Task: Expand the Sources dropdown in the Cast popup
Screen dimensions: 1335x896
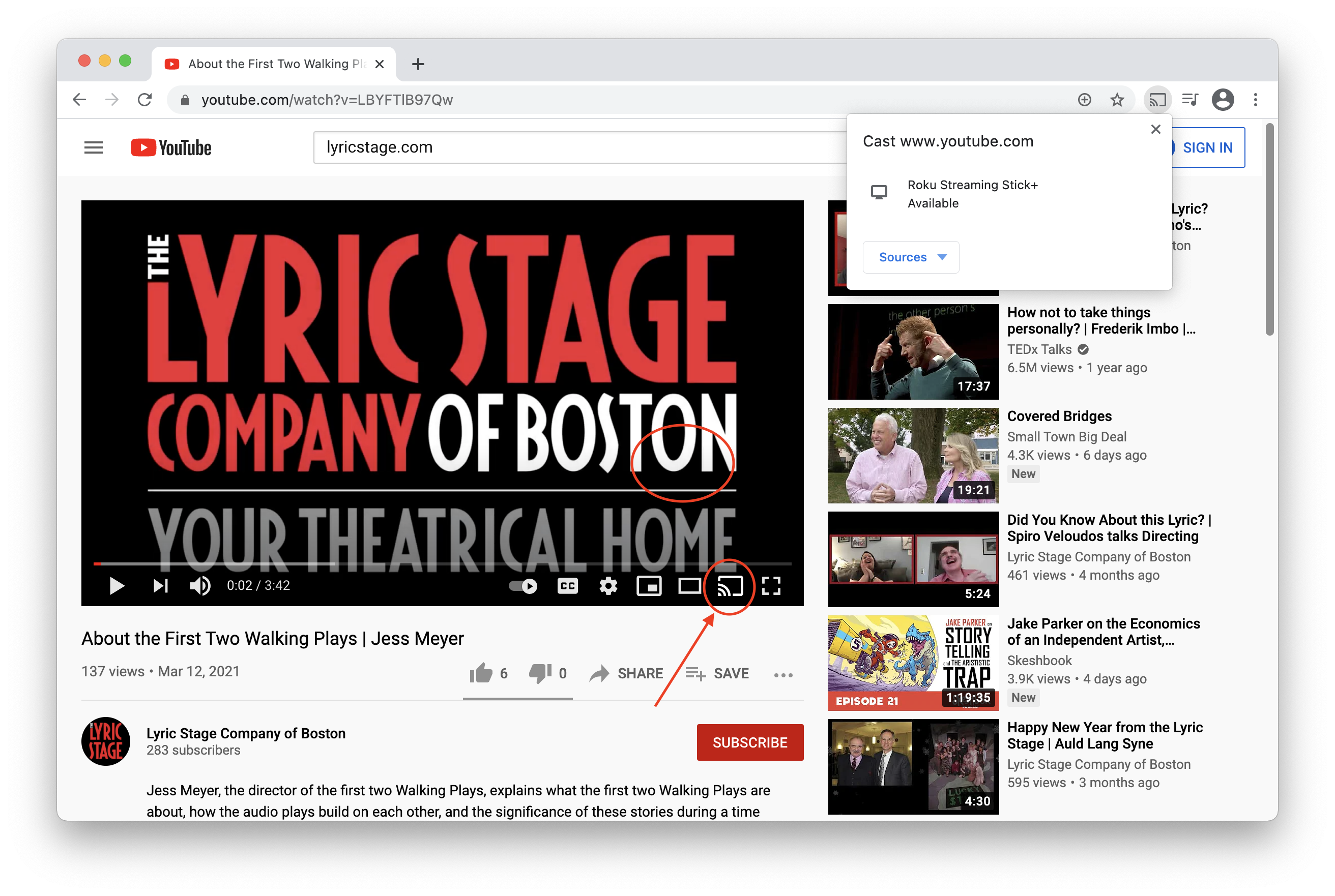Action: pos(911,257)
